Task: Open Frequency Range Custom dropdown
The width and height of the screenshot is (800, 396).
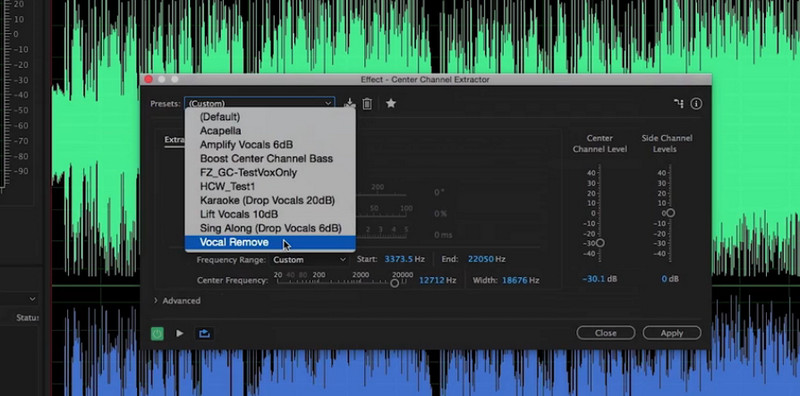Action: pos(309,260)
